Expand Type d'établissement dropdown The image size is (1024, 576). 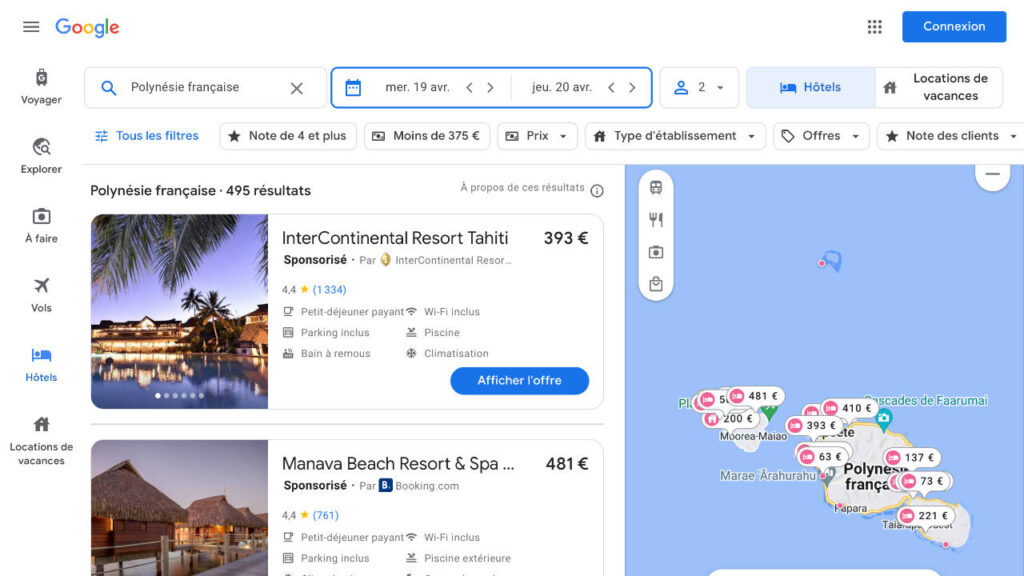675,136
